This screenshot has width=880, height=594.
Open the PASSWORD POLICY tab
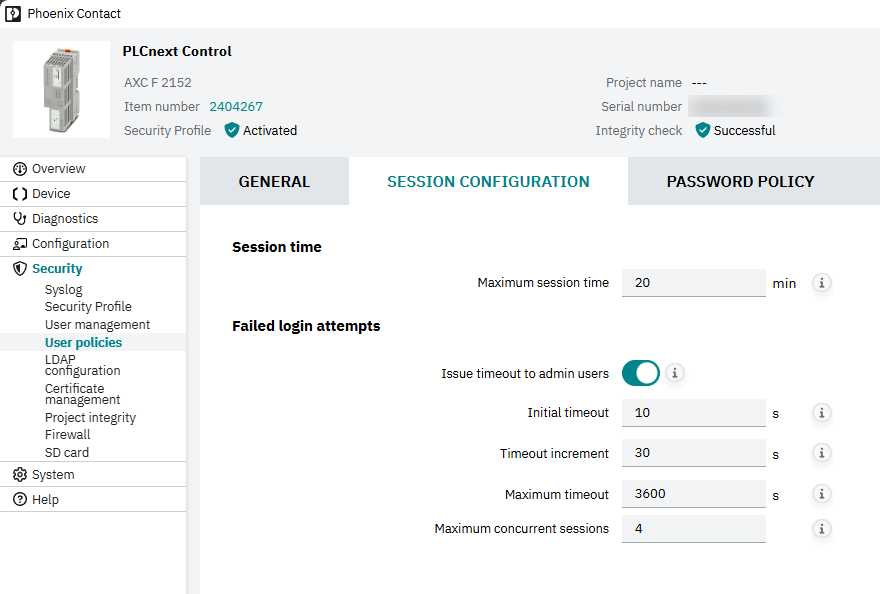[740, 181]
